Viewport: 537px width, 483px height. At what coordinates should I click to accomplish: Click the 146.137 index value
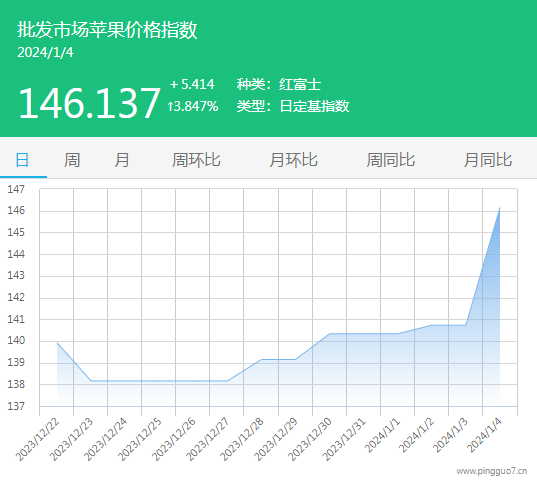point(89,103)
